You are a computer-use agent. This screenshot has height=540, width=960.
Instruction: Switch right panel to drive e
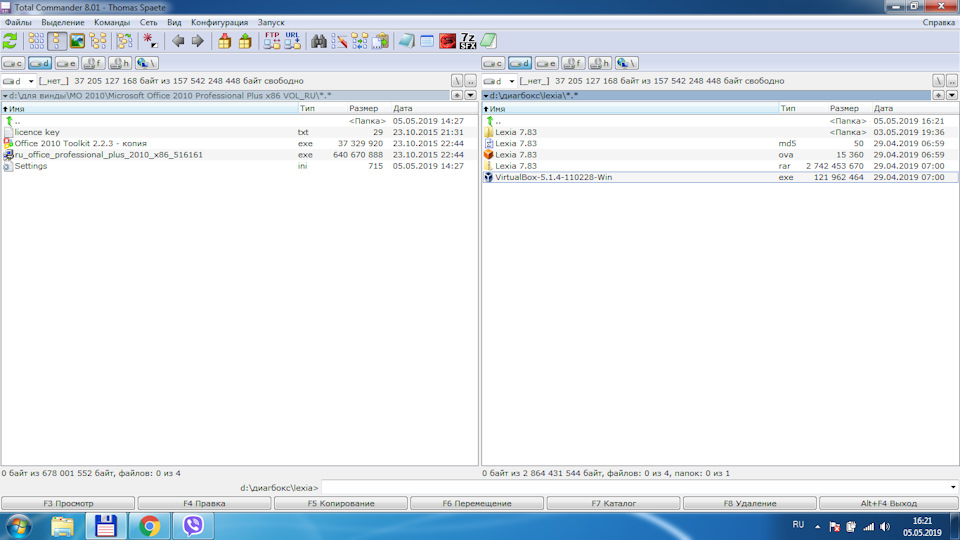pyautogui.click(x=547, y=63)
